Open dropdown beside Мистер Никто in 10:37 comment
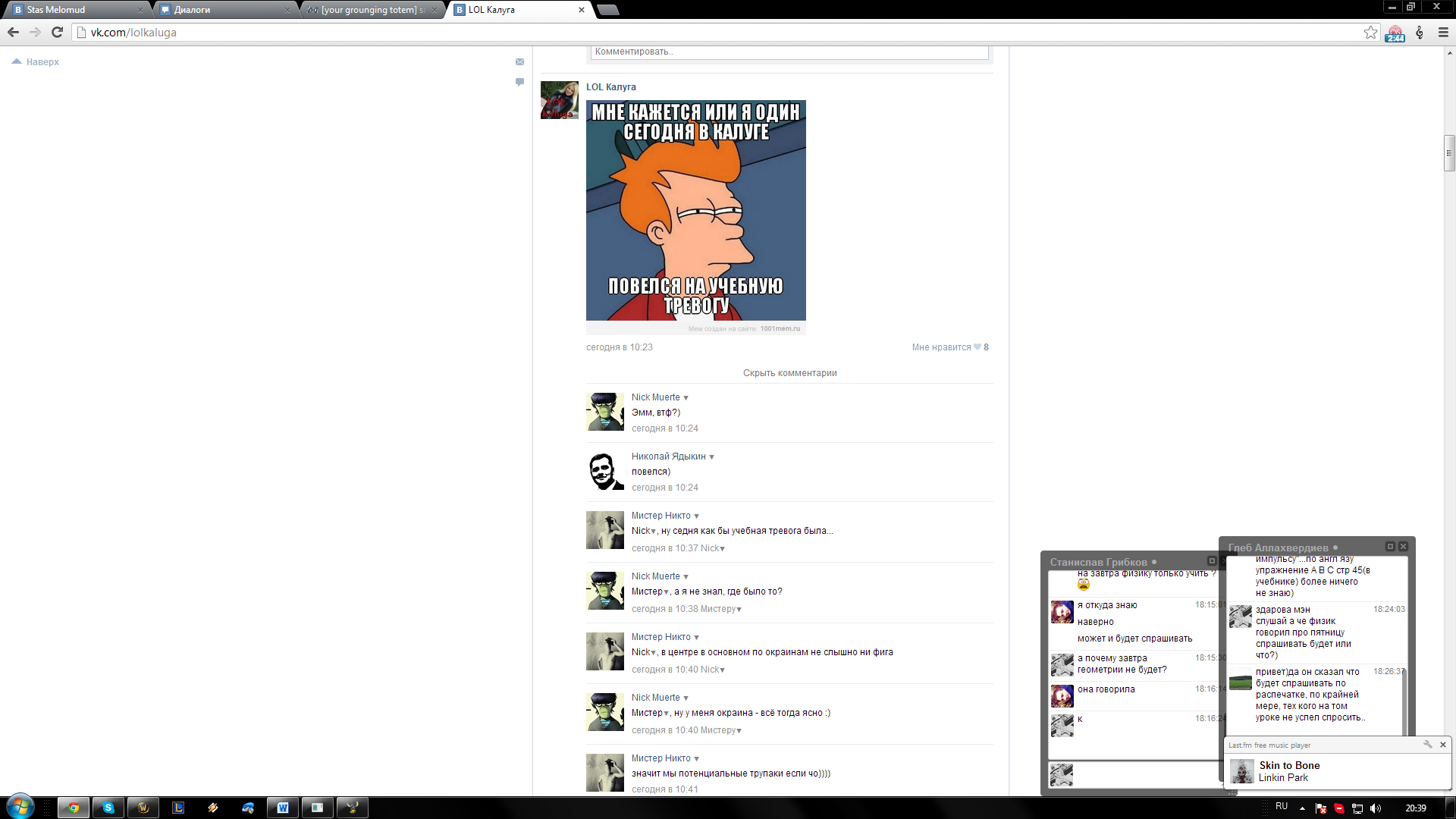This screenshot has width=1456, height=819. pyautogui.click(x=696, y=516)
